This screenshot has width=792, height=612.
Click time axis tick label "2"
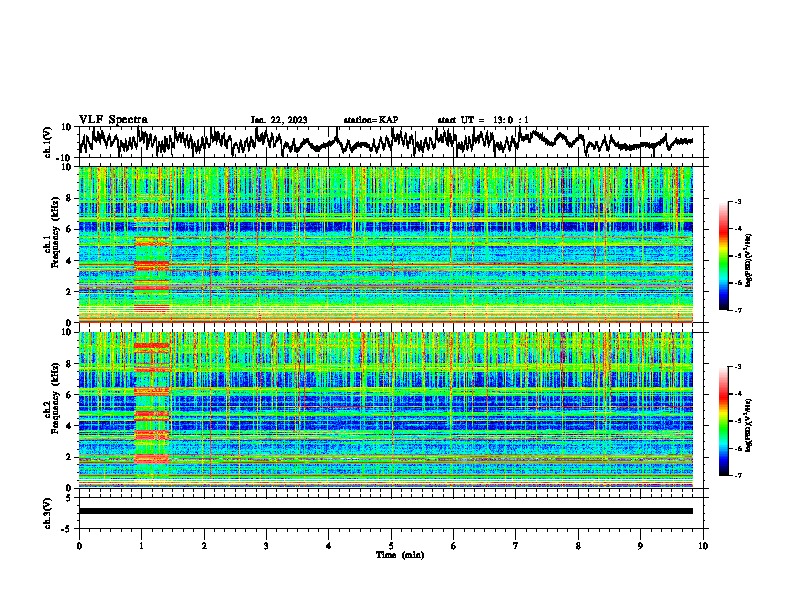204,546
